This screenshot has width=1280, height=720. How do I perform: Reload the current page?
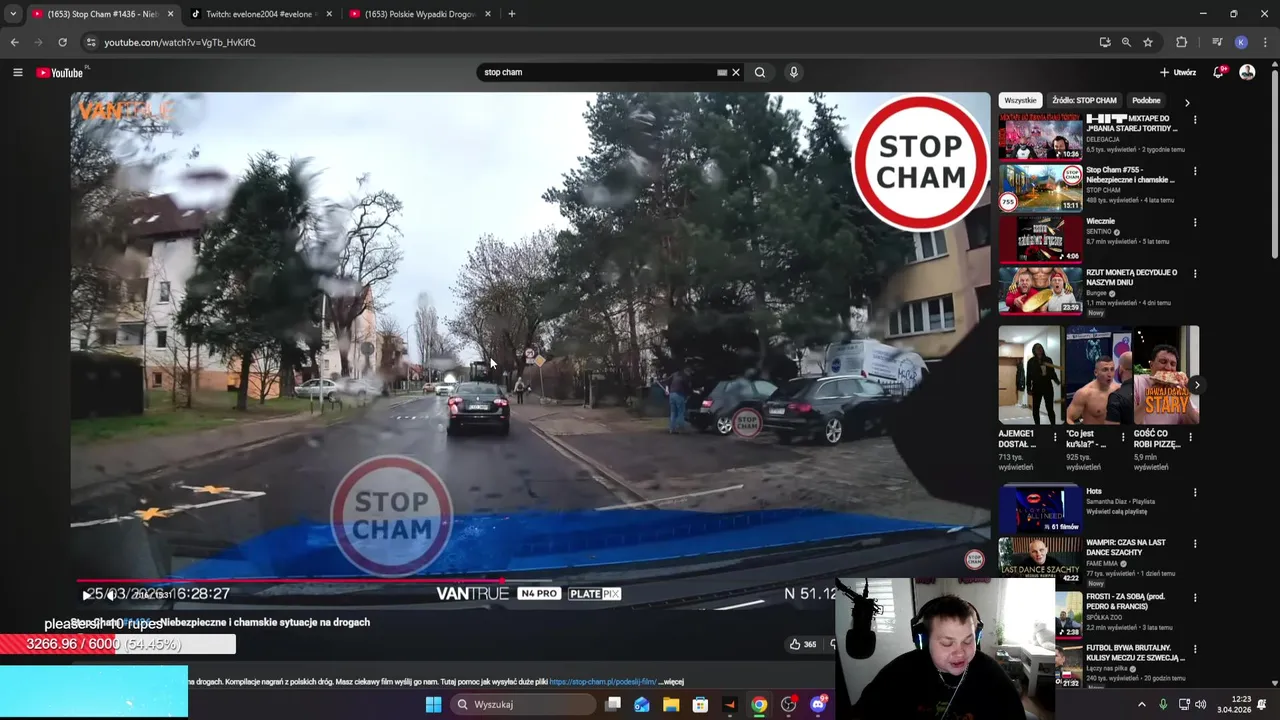(x=62, y=42)
